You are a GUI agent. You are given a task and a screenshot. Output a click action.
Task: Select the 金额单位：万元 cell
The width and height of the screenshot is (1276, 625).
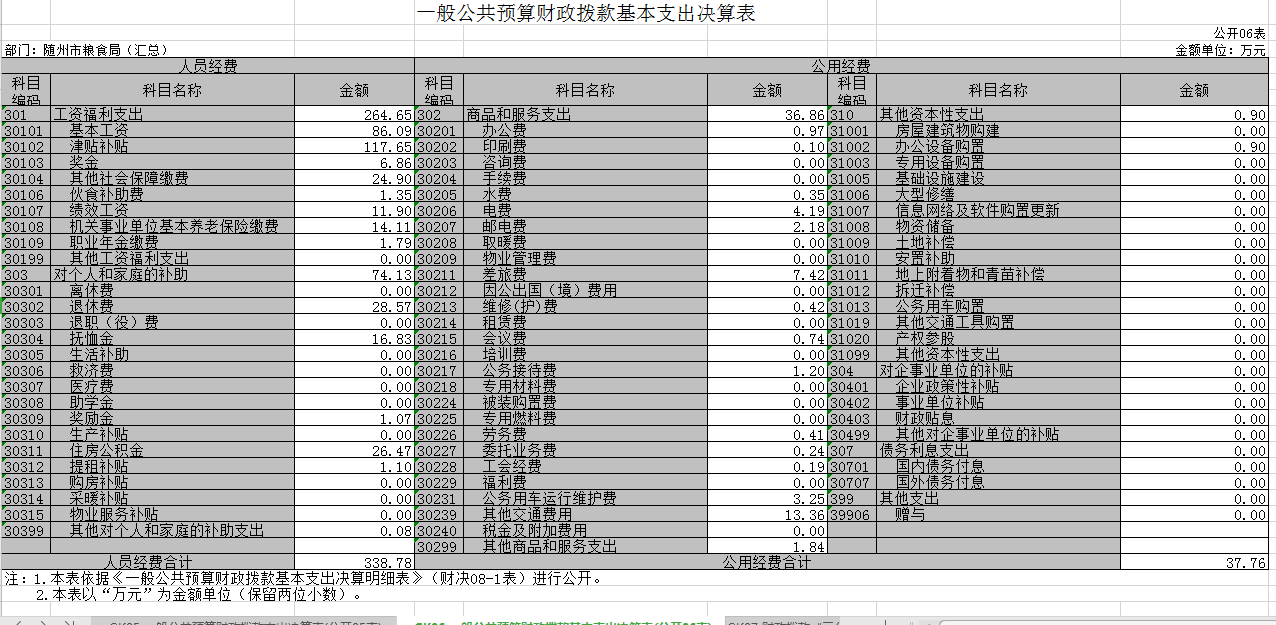(1220, 50)
